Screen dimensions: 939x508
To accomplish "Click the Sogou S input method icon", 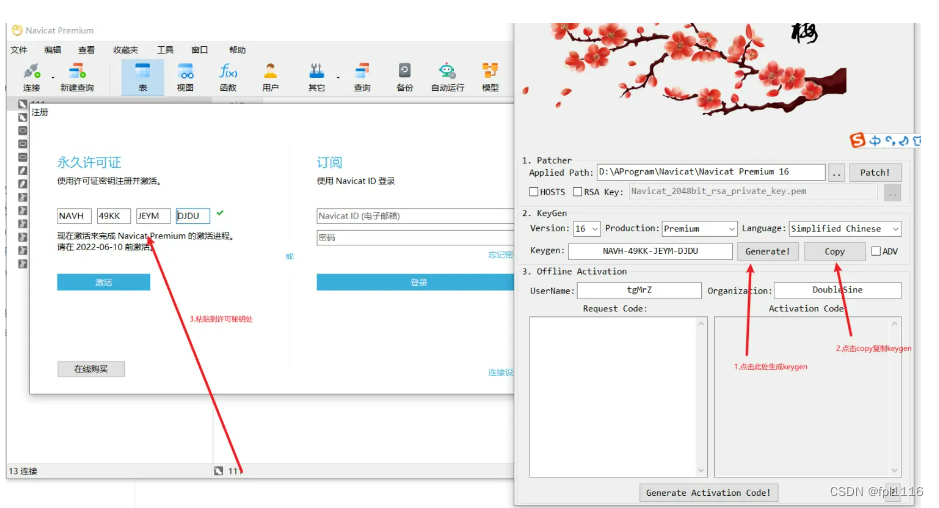I will [858, 140].
